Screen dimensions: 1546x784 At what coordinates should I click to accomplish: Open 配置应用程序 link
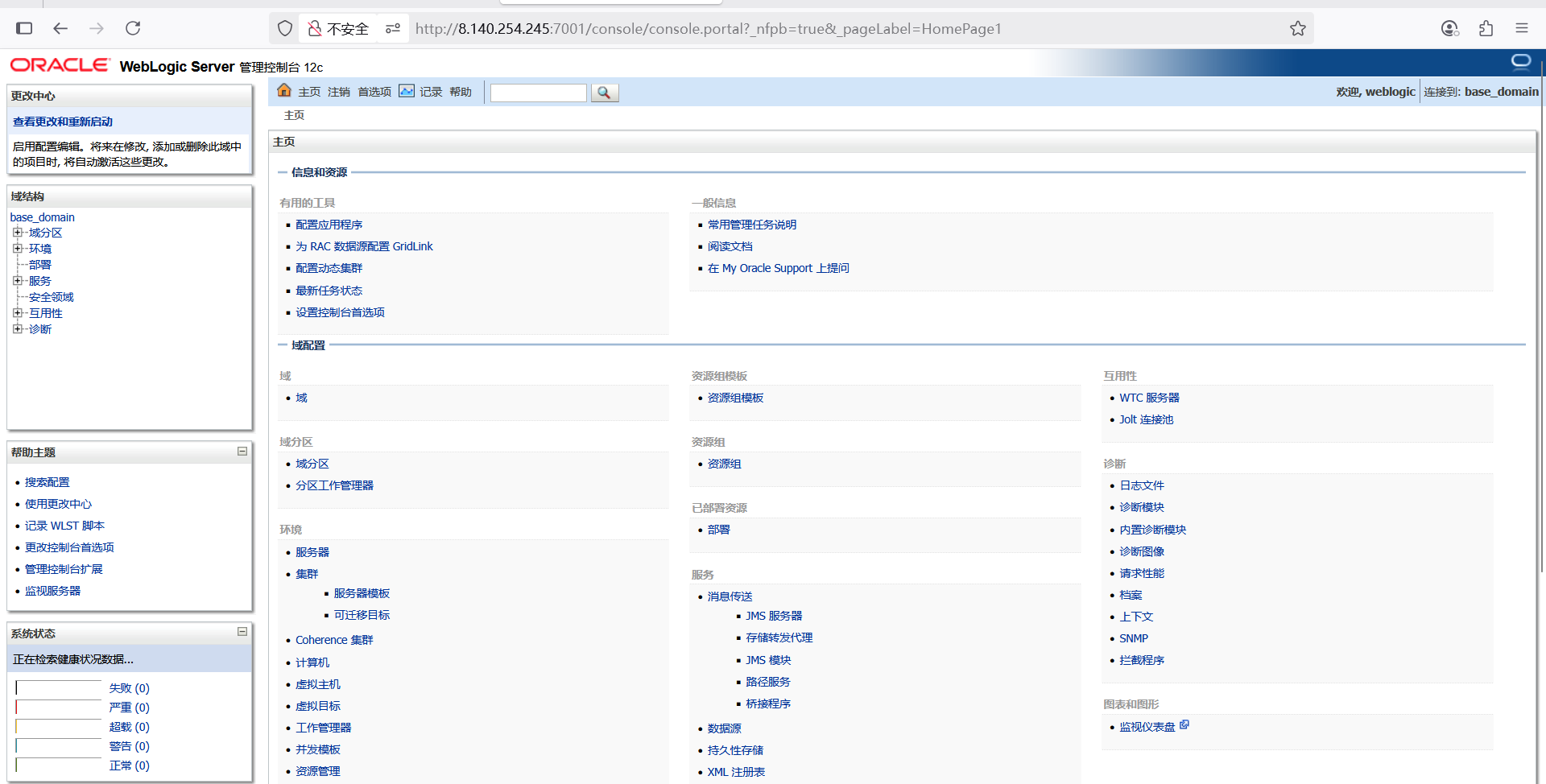(329, 225)
